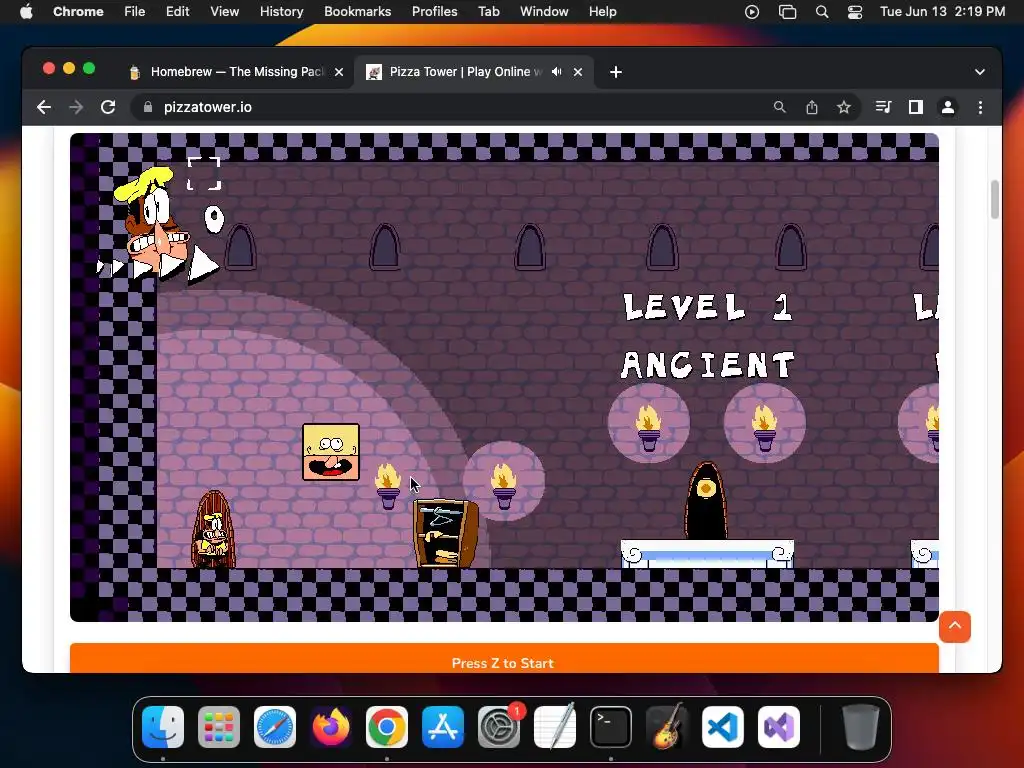1024x768 pixels.
Task: Reload the pizzatower.io page
Action: tap(108, 107)
